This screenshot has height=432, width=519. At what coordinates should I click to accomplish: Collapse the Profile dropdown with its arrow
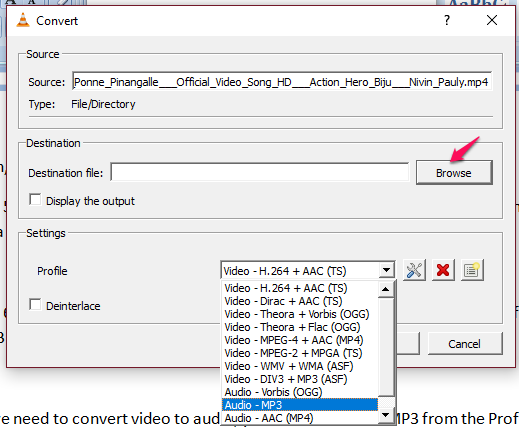point(387,270)
